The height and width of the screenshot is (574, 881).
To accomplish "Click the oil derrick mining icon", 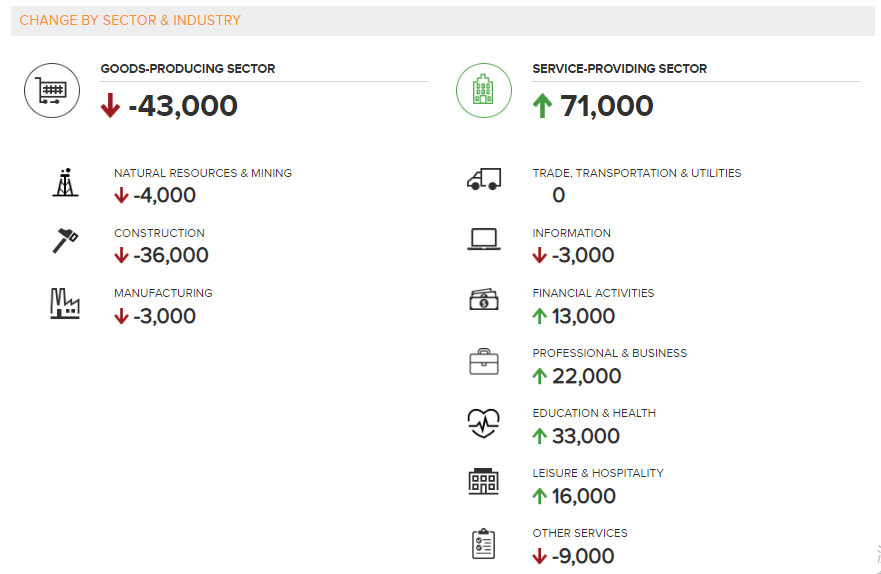I will click(x=65, y=182).
